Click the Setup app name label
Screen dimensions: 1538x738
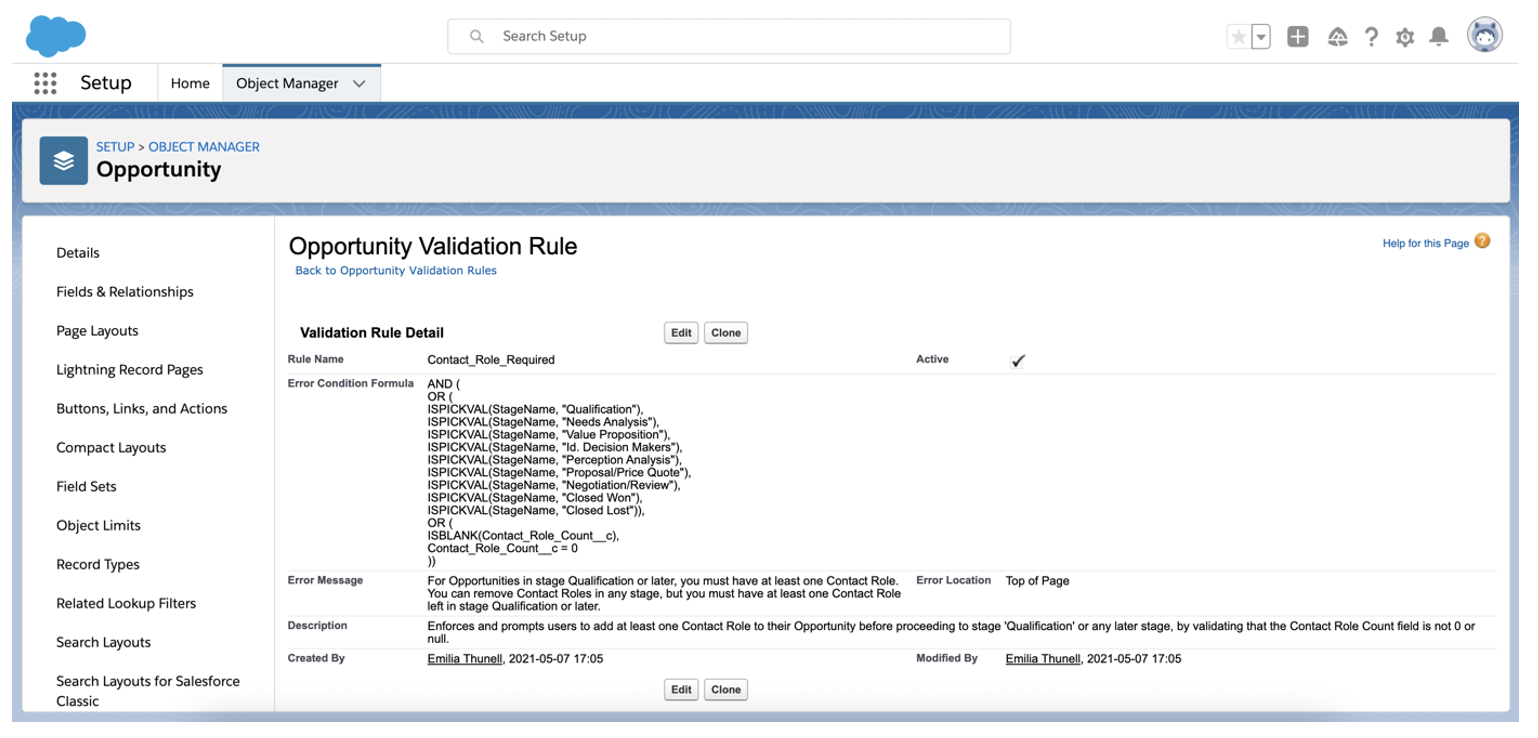106,83
